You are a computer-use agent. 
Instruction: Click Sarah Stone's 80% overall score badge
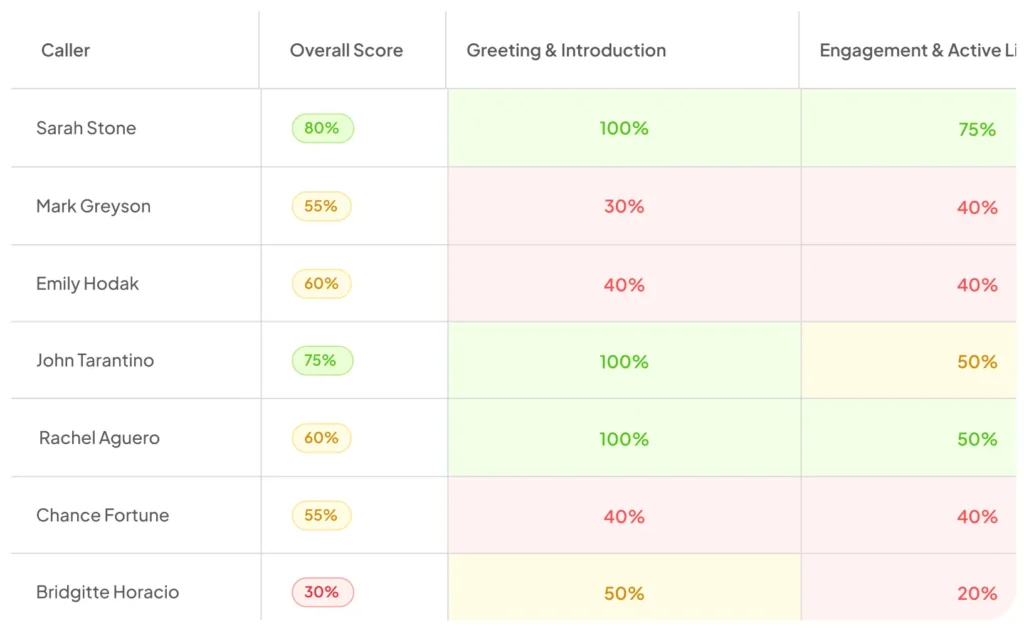323,128
